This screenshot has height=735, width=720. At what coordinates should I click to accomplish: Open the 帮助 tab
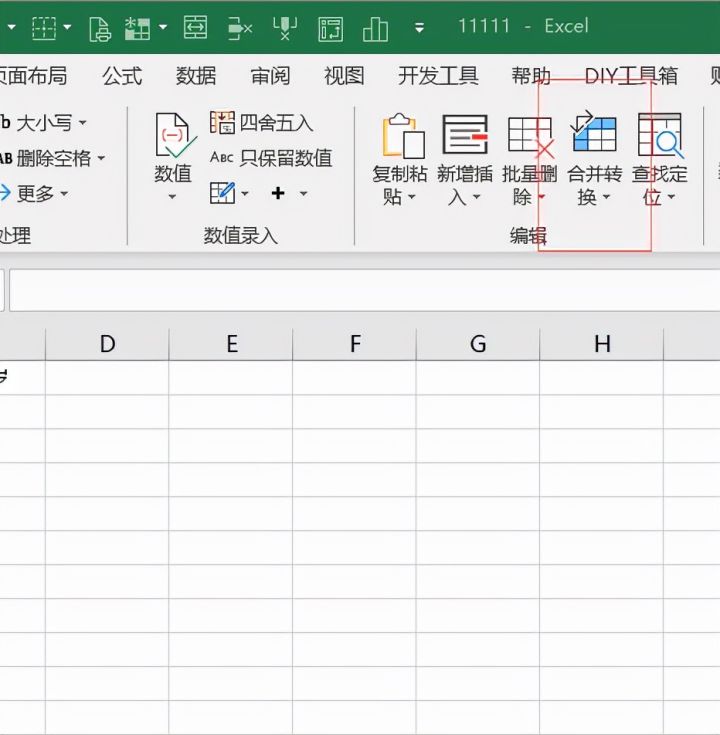click(531, 75)
